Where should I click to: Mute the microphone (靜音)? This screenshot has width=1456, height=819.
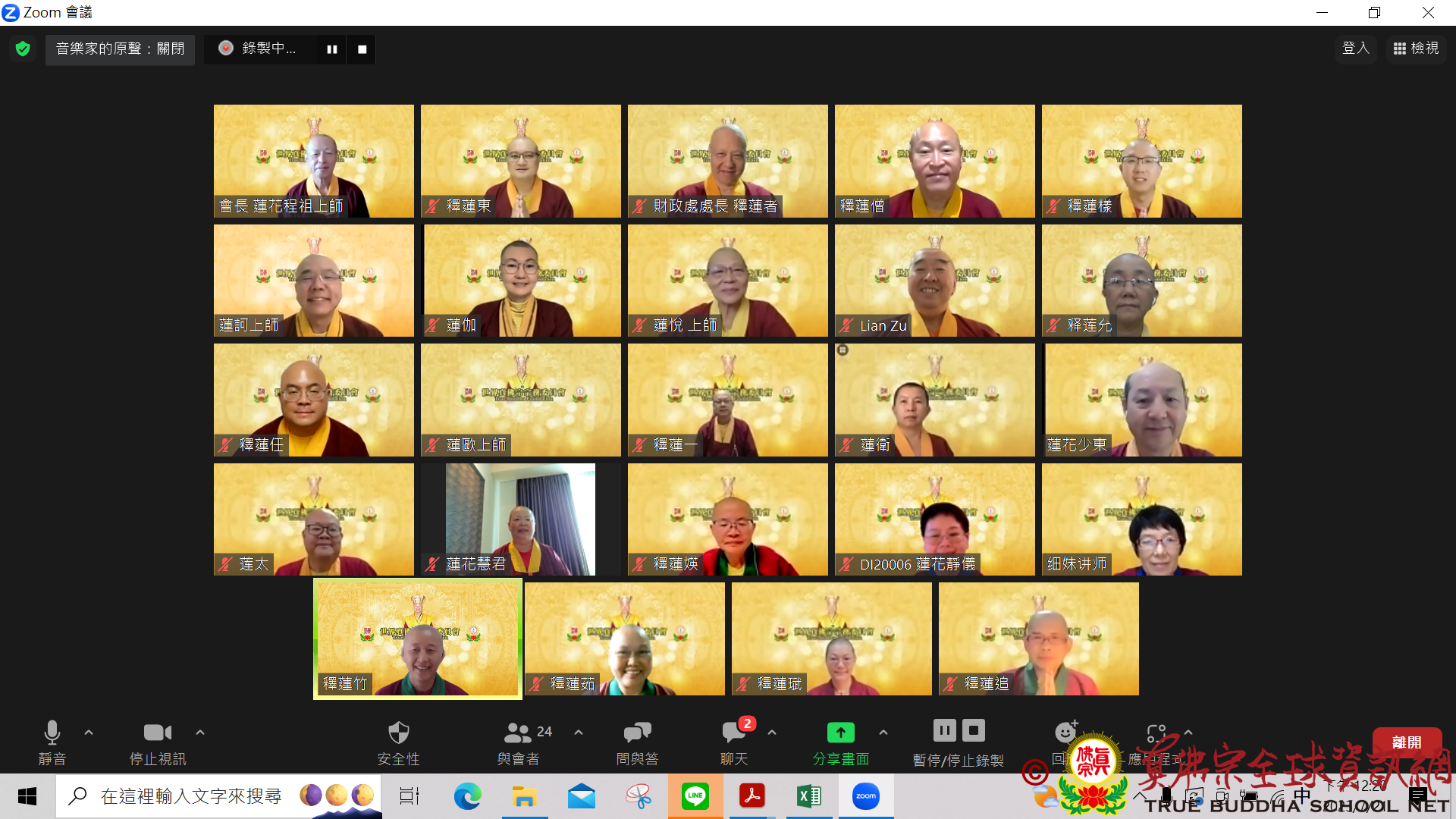click(52, 733)
